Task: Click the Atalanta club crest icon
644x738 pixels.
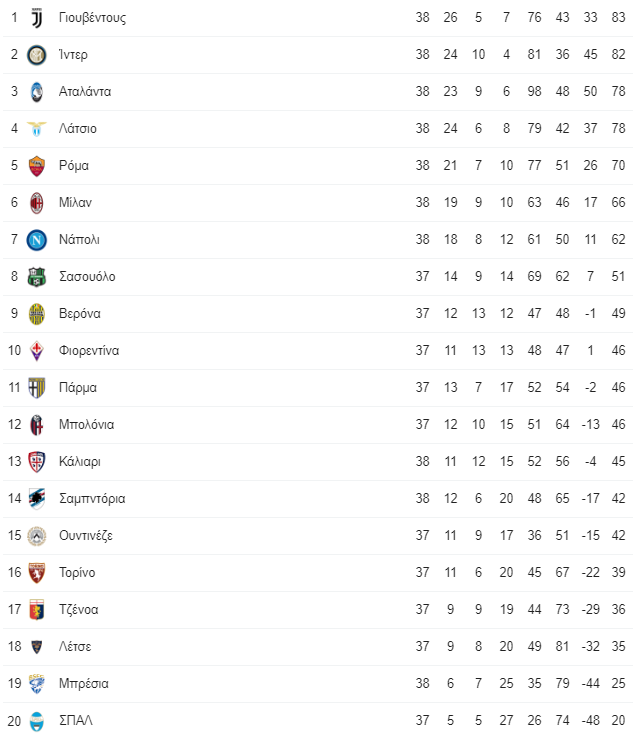Action: [x=37, y=92]
